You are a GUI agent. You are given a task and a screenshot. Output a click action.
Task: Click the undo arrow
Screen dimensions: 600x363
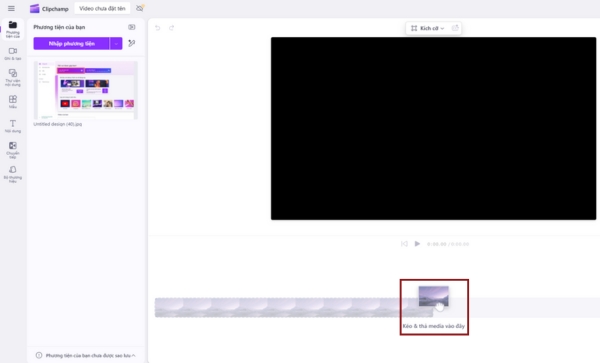tap(157, 28)
